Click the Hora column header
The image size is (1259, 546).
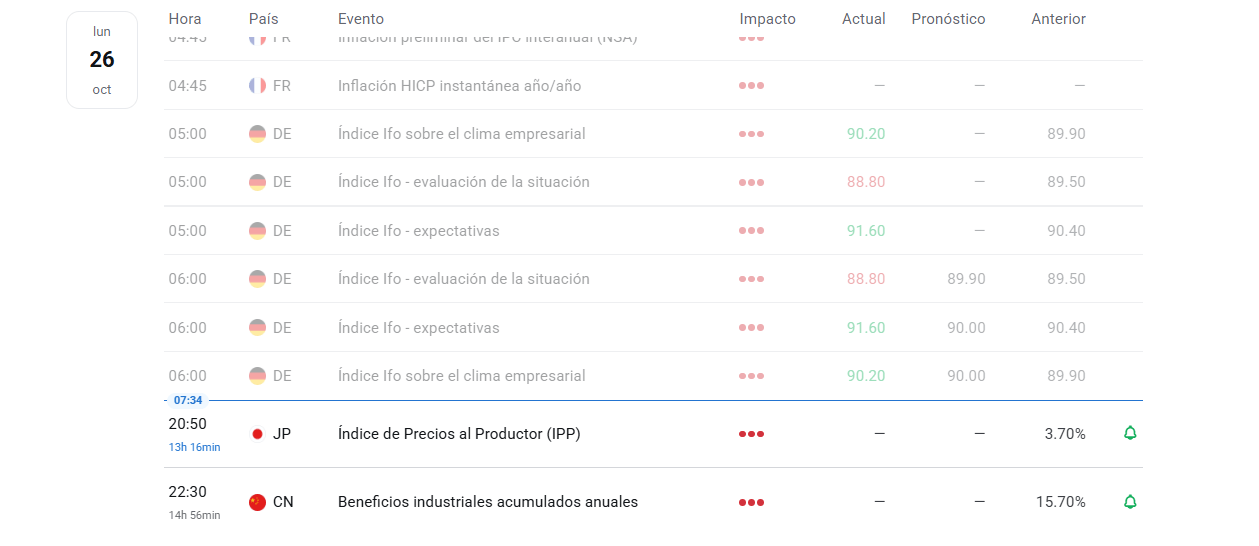(x=185, y=19)
